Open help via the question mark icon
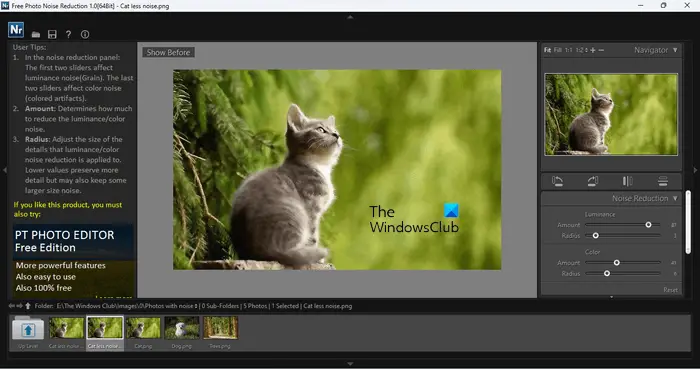This screenshot has height=369, width=700. point(68,34)
